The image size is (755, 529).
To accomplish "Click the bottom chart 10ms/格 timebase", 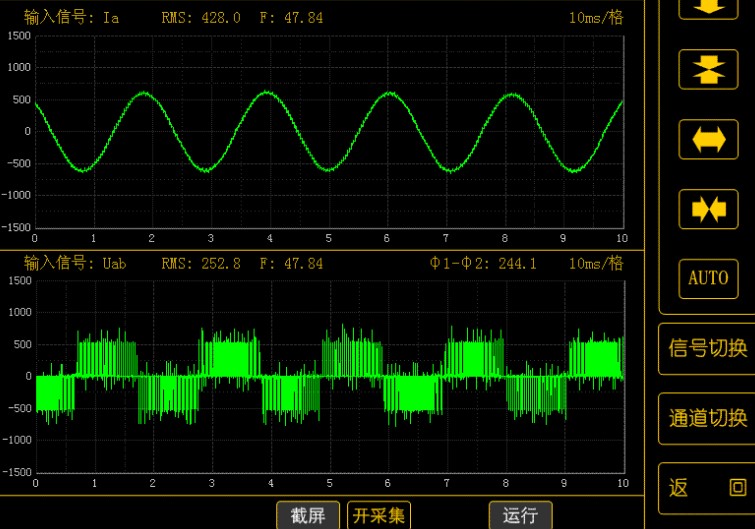I will click(x=596, y=263).
